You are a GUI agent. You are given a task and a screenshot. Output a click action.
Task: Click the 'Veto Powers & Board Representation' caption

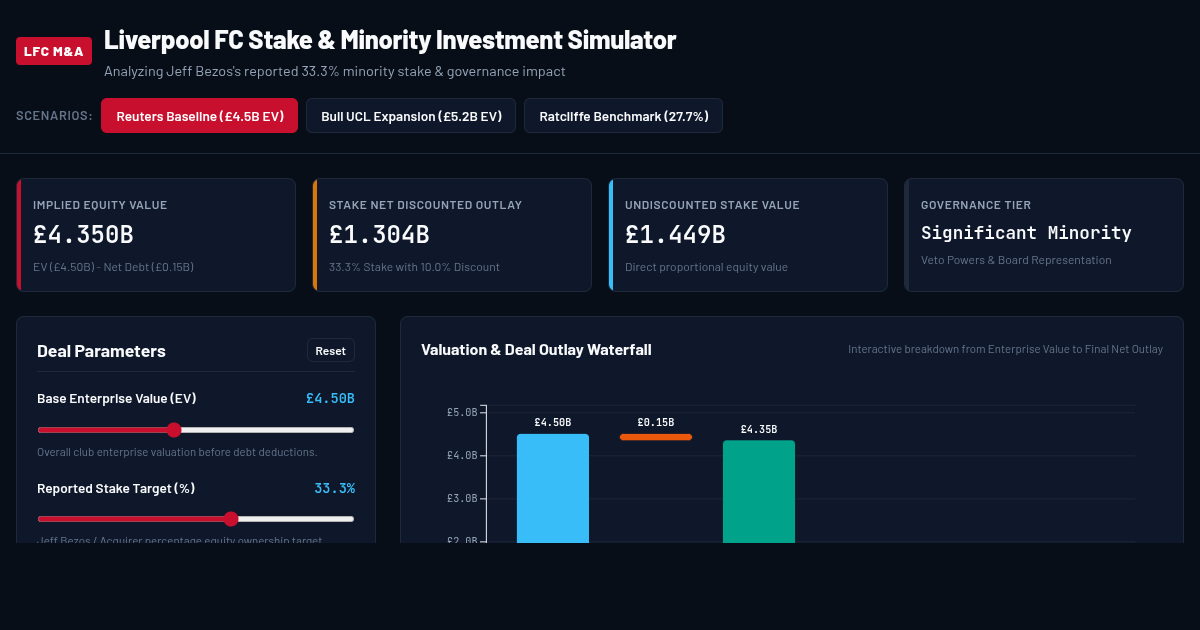click(x=1016, y=260)
